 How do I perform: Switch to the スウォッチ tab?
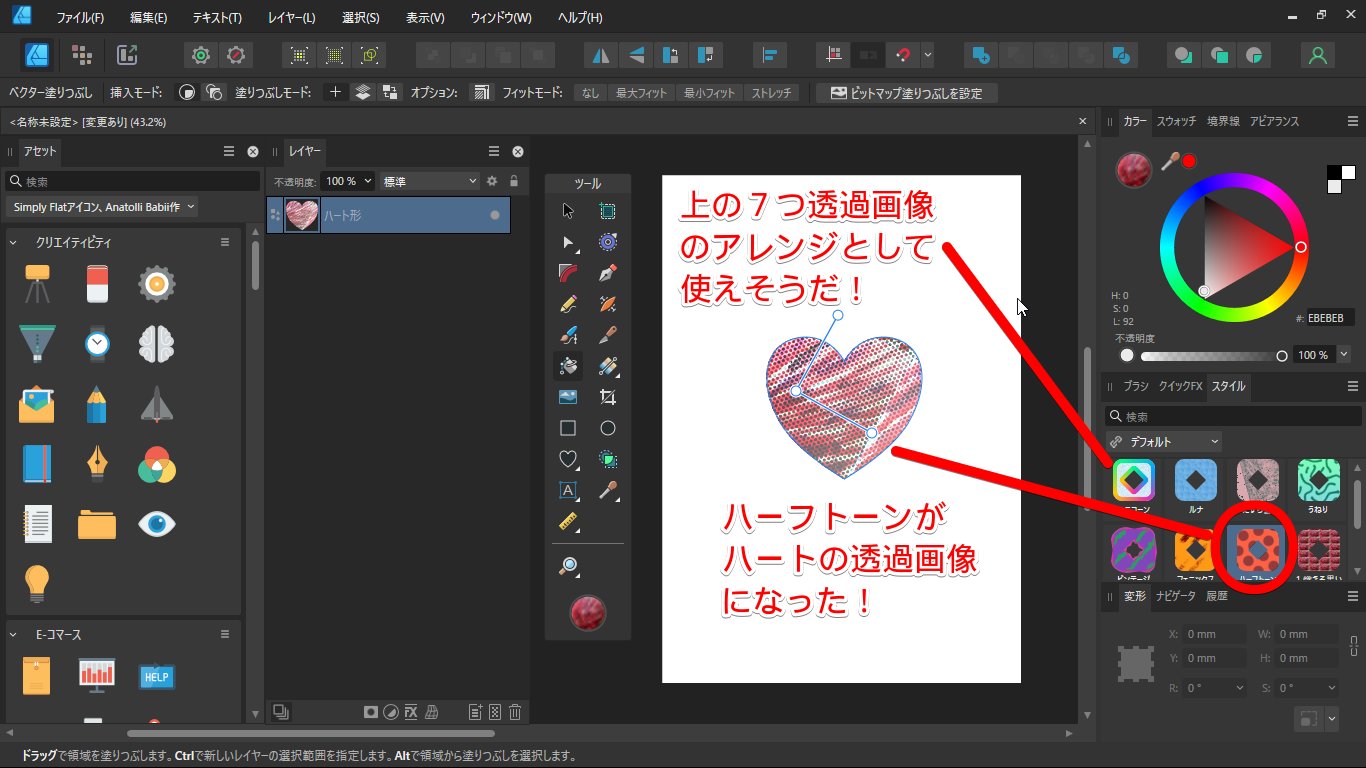click(1176, 121)
